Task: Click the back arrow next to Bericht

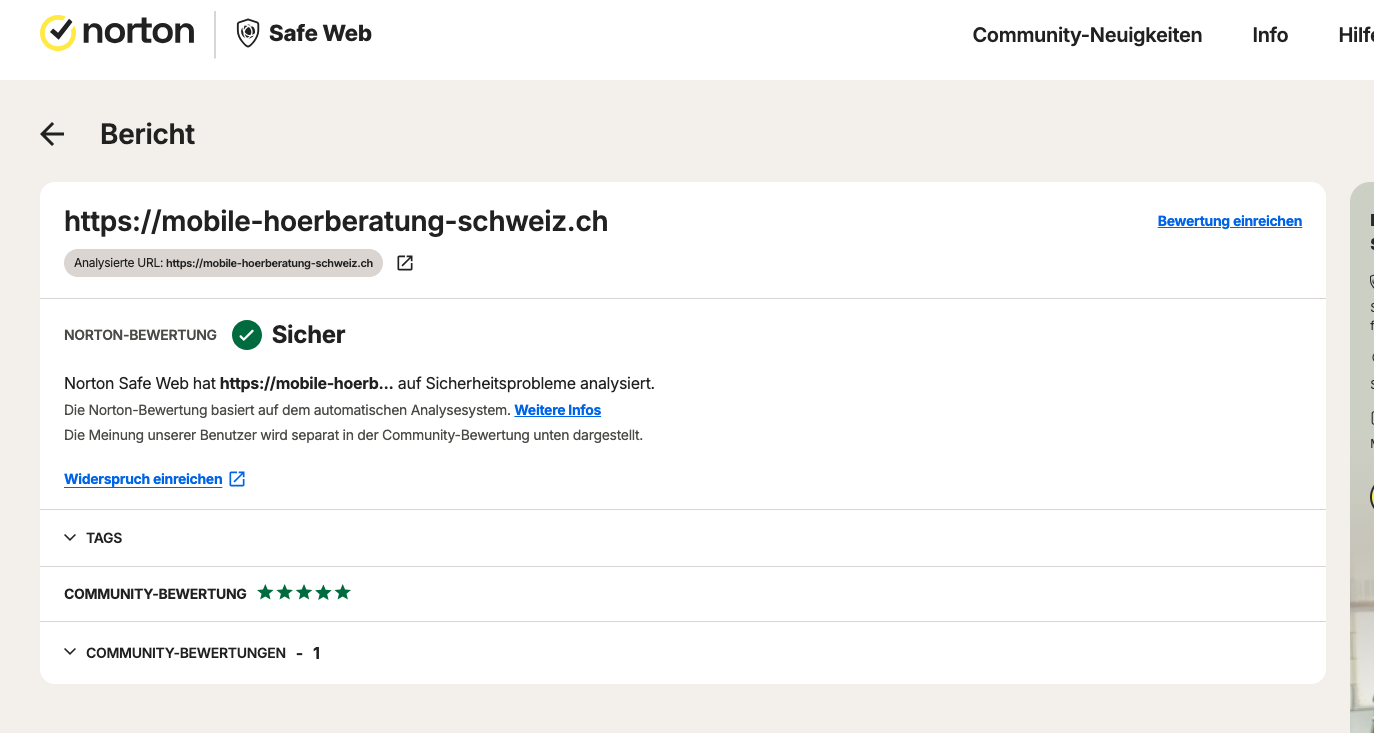Action: [x=52, y=134]
